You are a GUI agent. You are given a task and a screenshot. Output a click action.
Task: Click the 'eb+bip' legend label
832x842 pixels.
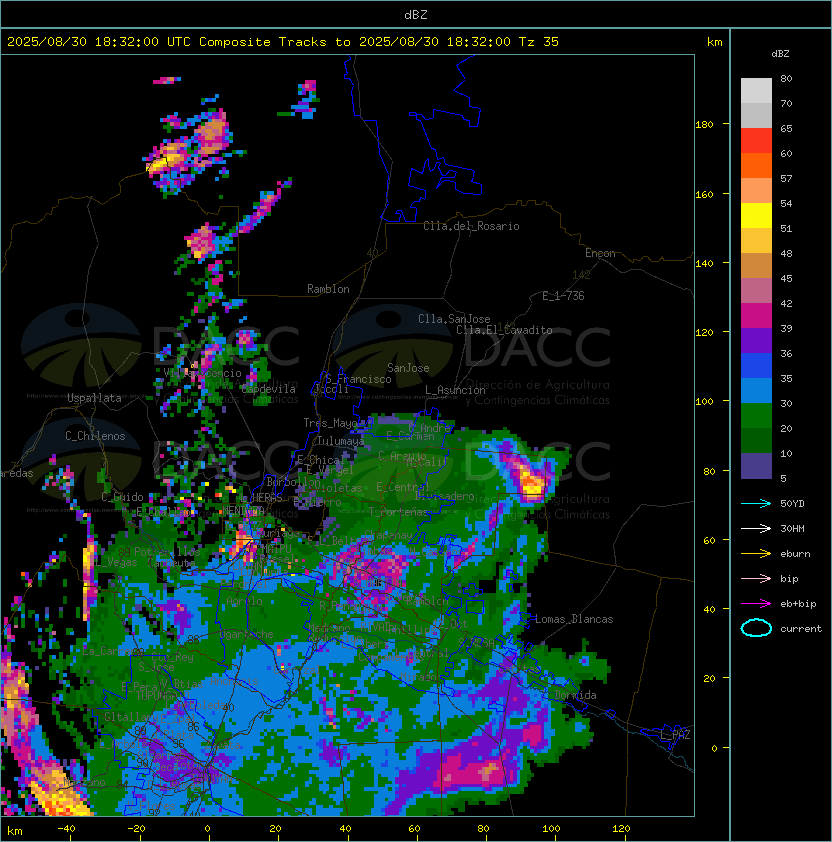(798, 604)
